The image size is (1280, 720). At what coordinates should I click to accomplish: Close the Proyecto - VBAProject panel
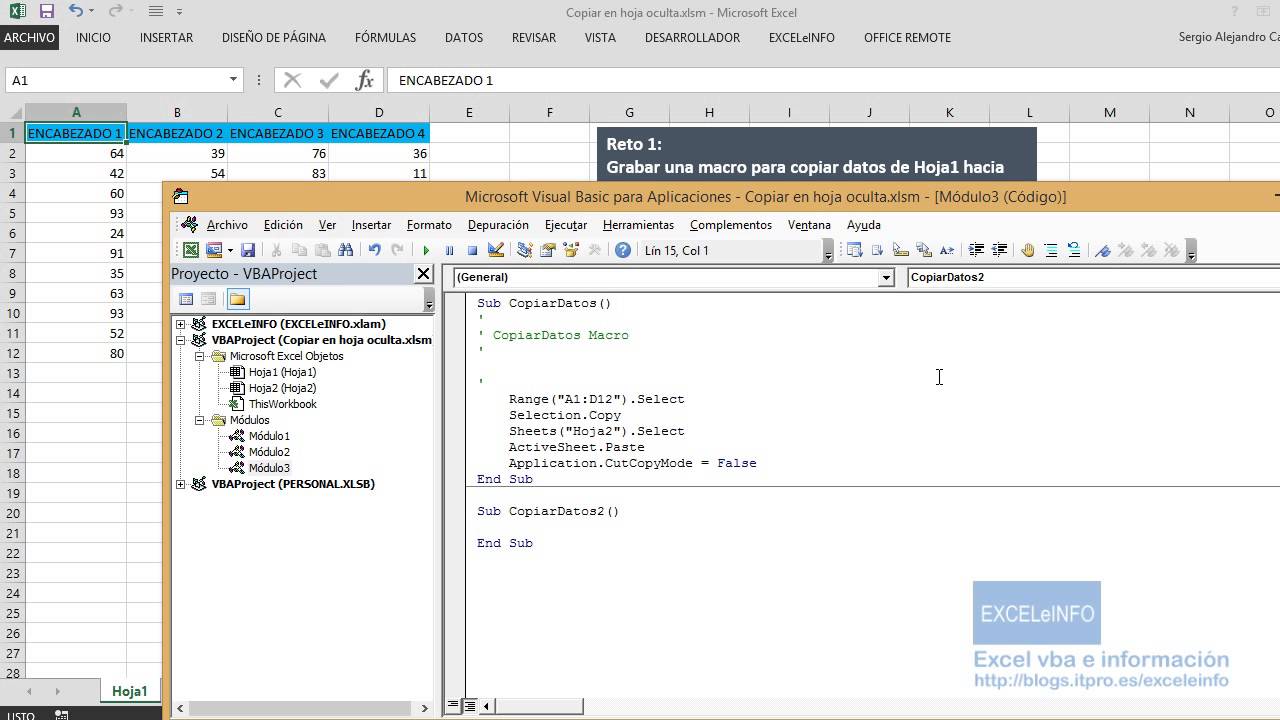pyautogui.click(x=423, y=274)
